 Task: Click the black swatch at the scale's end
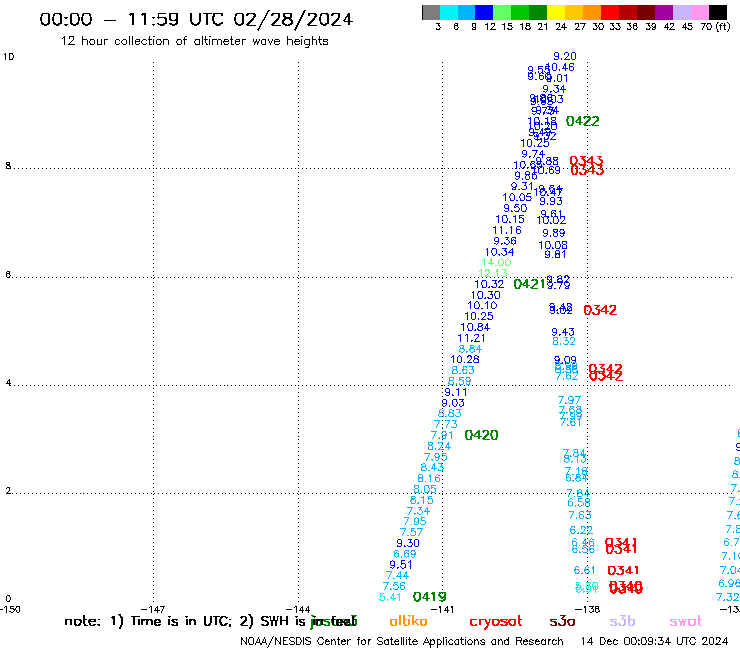[x=718, y=12]
